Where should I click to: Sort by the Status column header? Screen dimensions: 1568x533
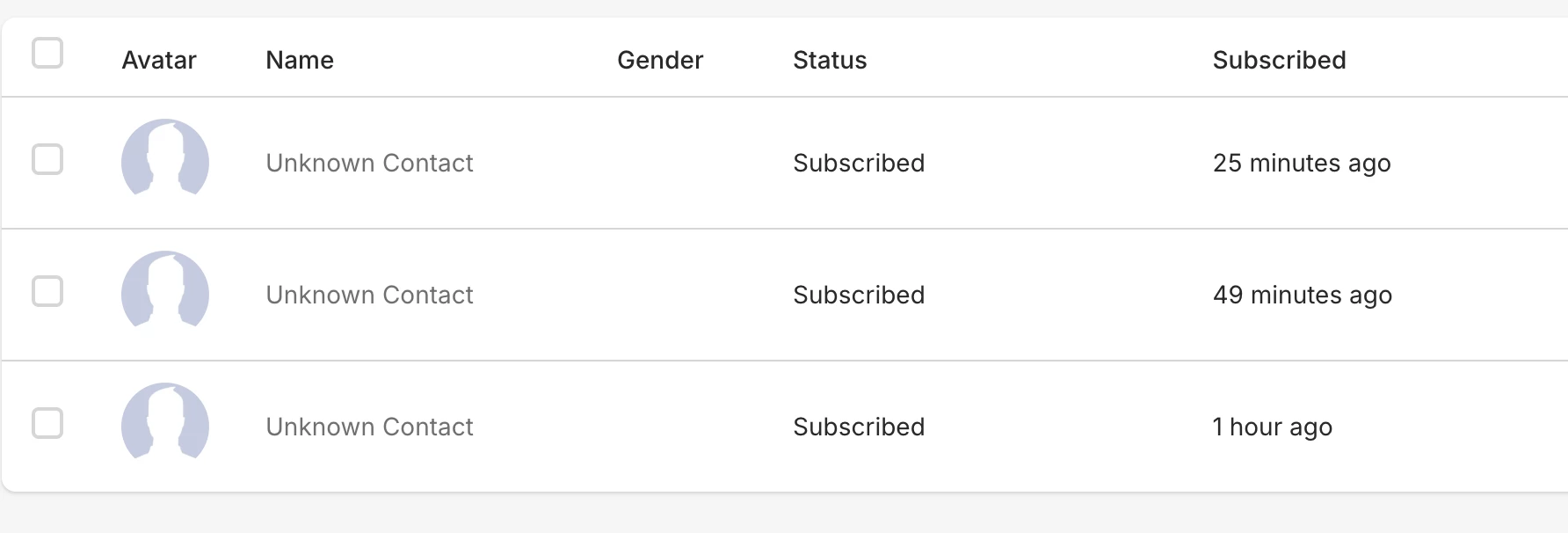click(x=830, y=60)
